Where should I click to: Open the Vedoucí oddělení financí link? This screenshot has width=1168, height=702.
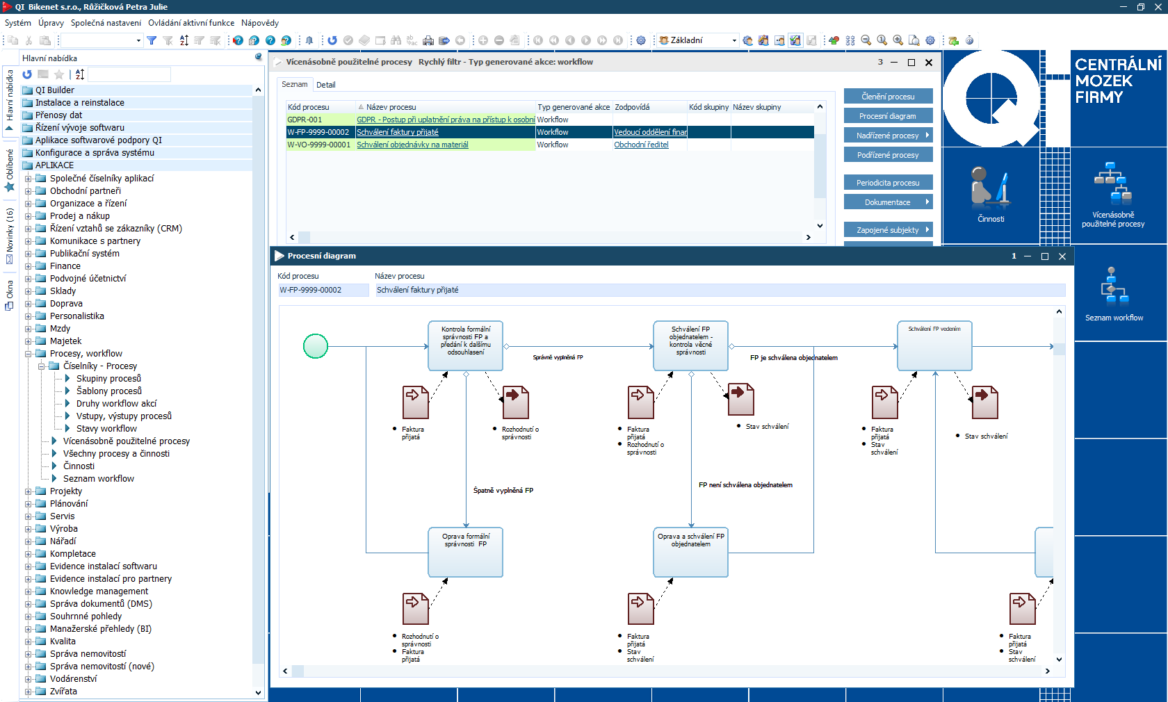point(651,131)
